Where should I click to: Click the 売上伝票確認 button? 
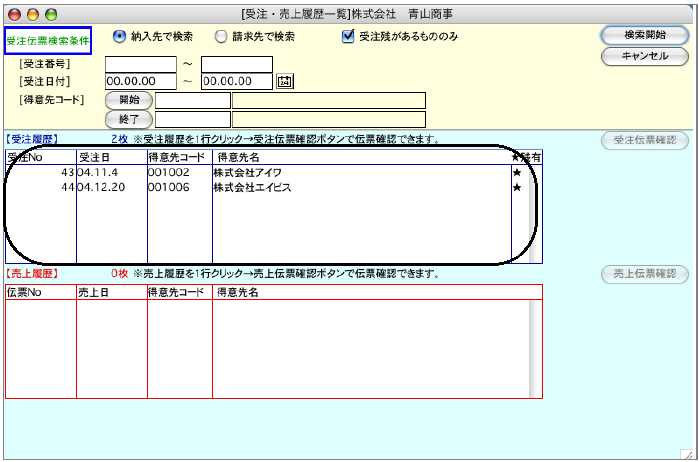(x=644, y=274)
